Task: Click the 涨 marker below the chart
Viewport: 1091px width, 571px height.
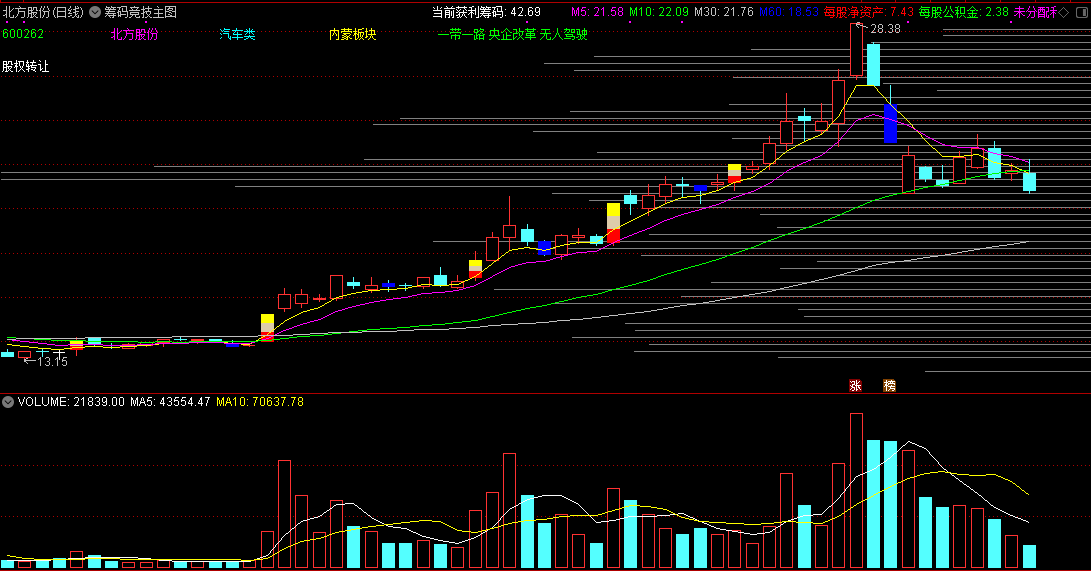Action: [856, 385]
